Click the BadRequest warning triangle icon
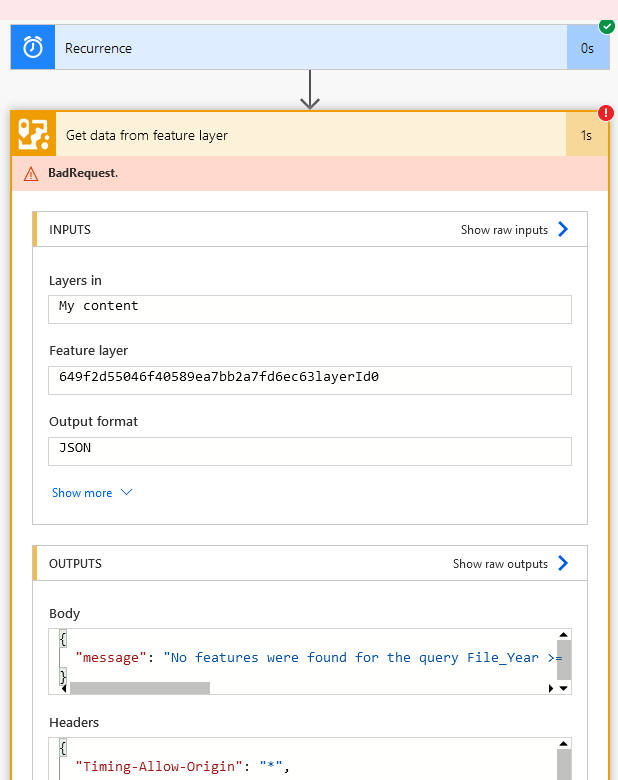Screen dimensions: 618x780 (x=31, y=174)
